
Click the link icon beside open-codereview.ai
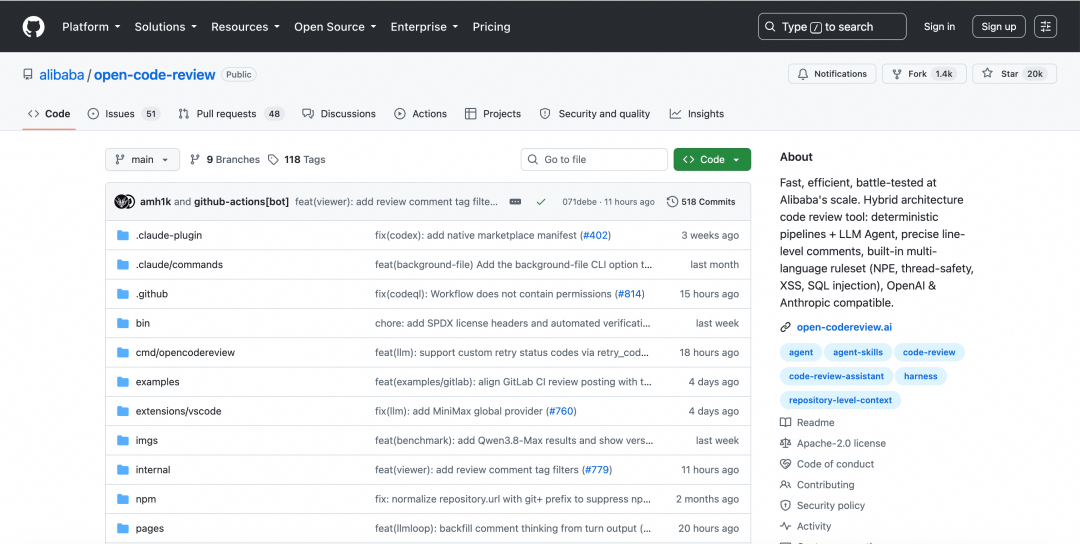pyautogui.click(x=785, y=328)
